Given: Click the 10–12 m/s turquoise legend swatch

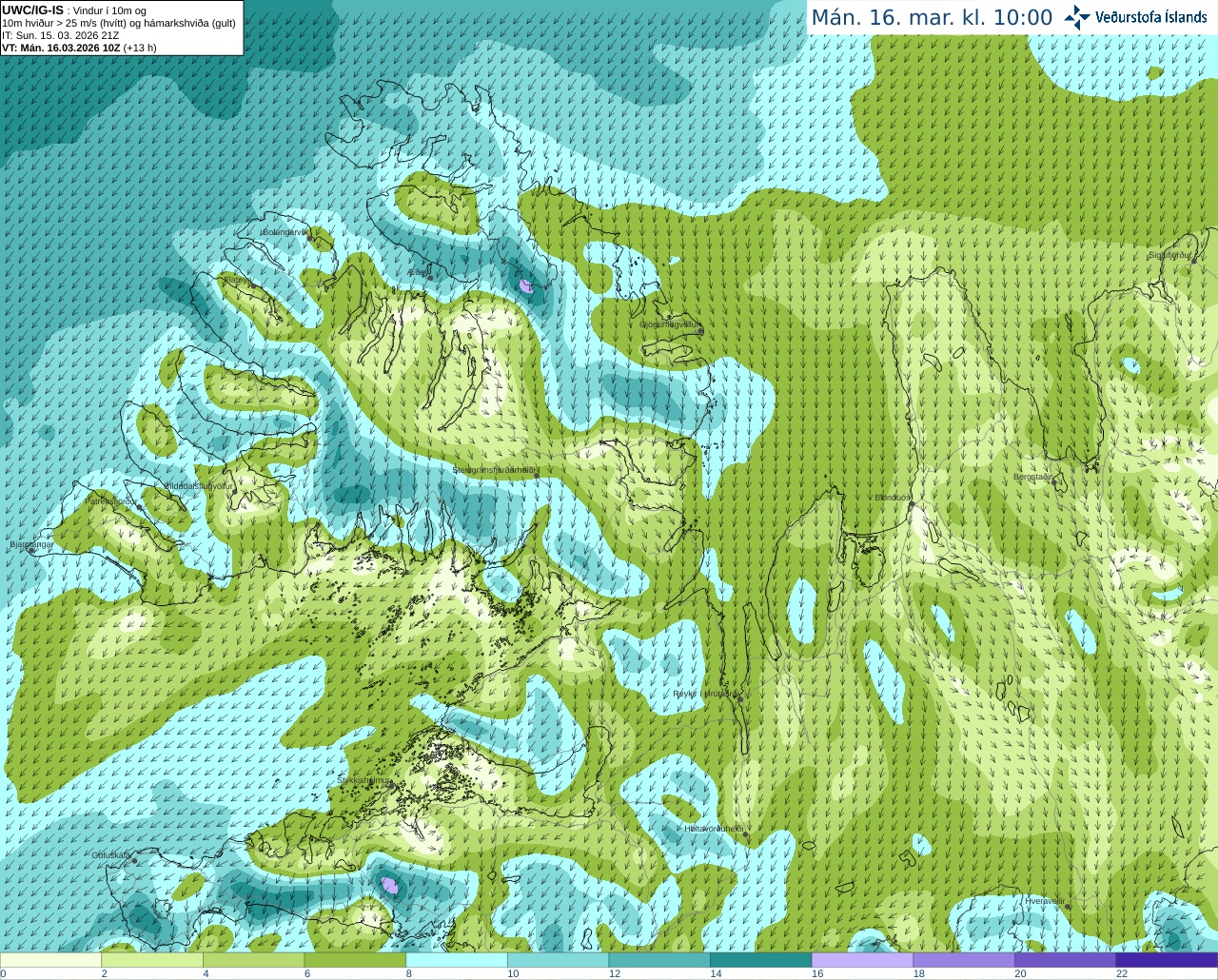Looking at the screenshot, I should (x=559, y=960).
